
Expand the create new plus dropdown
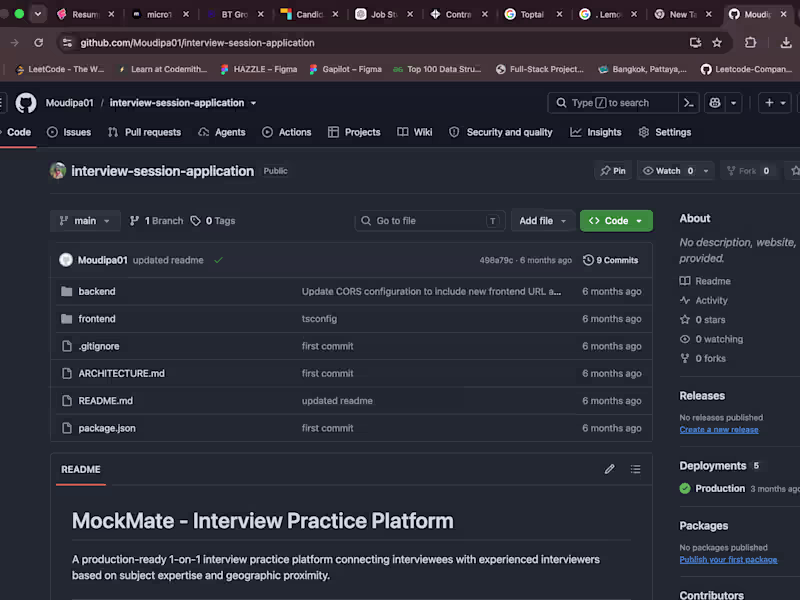click(x=774, y=103)
